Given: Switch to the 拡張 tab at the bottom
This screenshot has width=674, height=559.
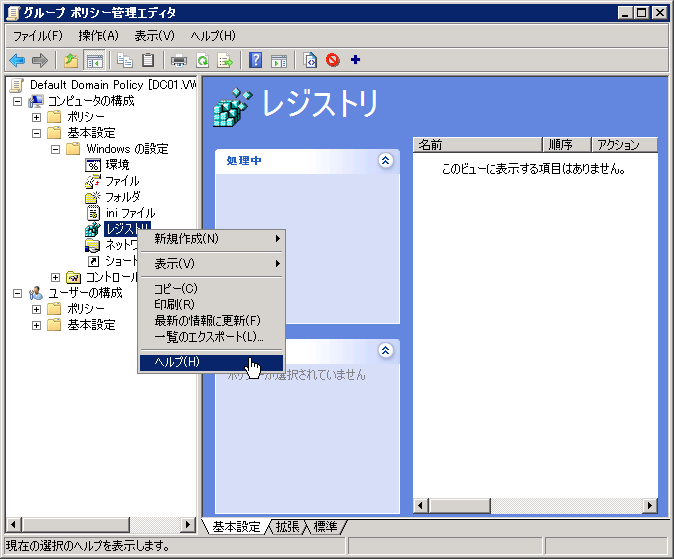Looking at the screenshot, I should coord(287,526).
